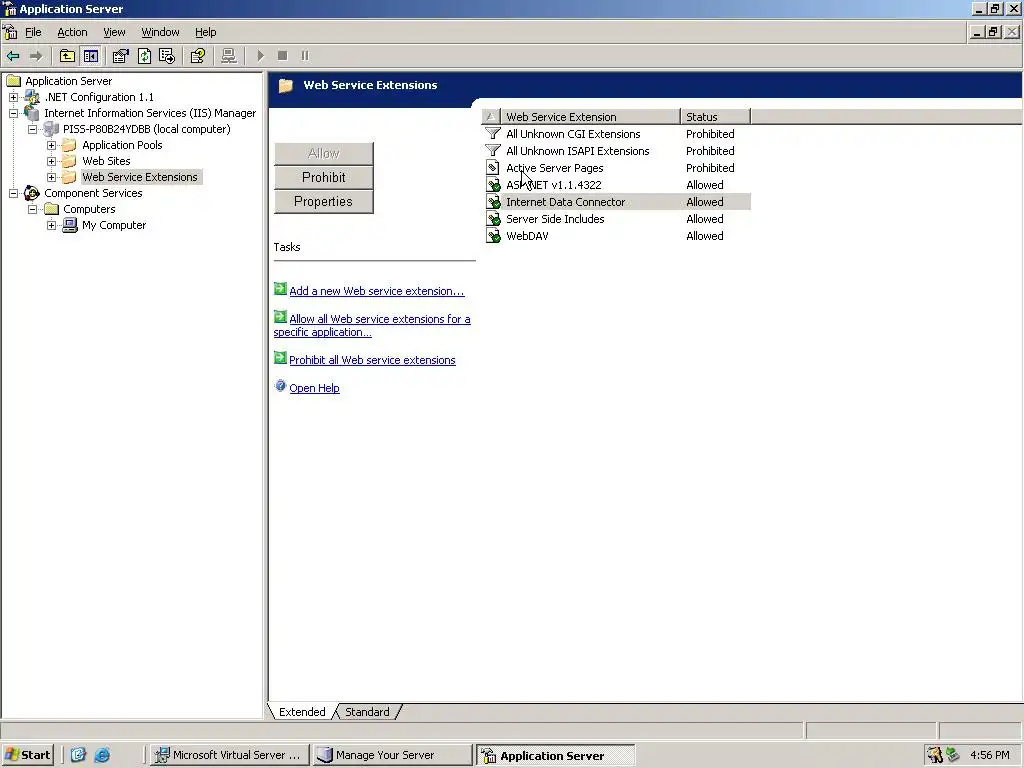1024x768 pixels.
Task: Open the File menu
Action: tap(33, 32)
